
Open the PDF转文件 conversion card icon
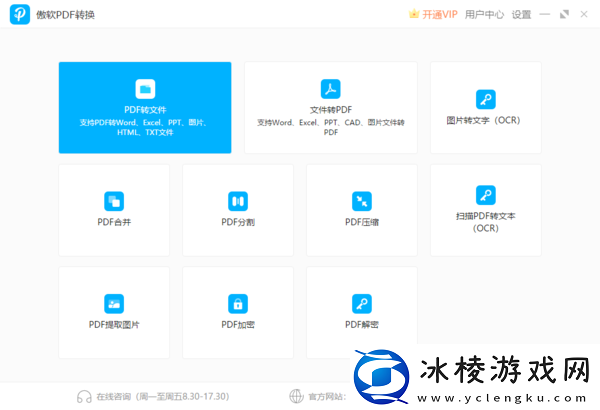[145, 89]
